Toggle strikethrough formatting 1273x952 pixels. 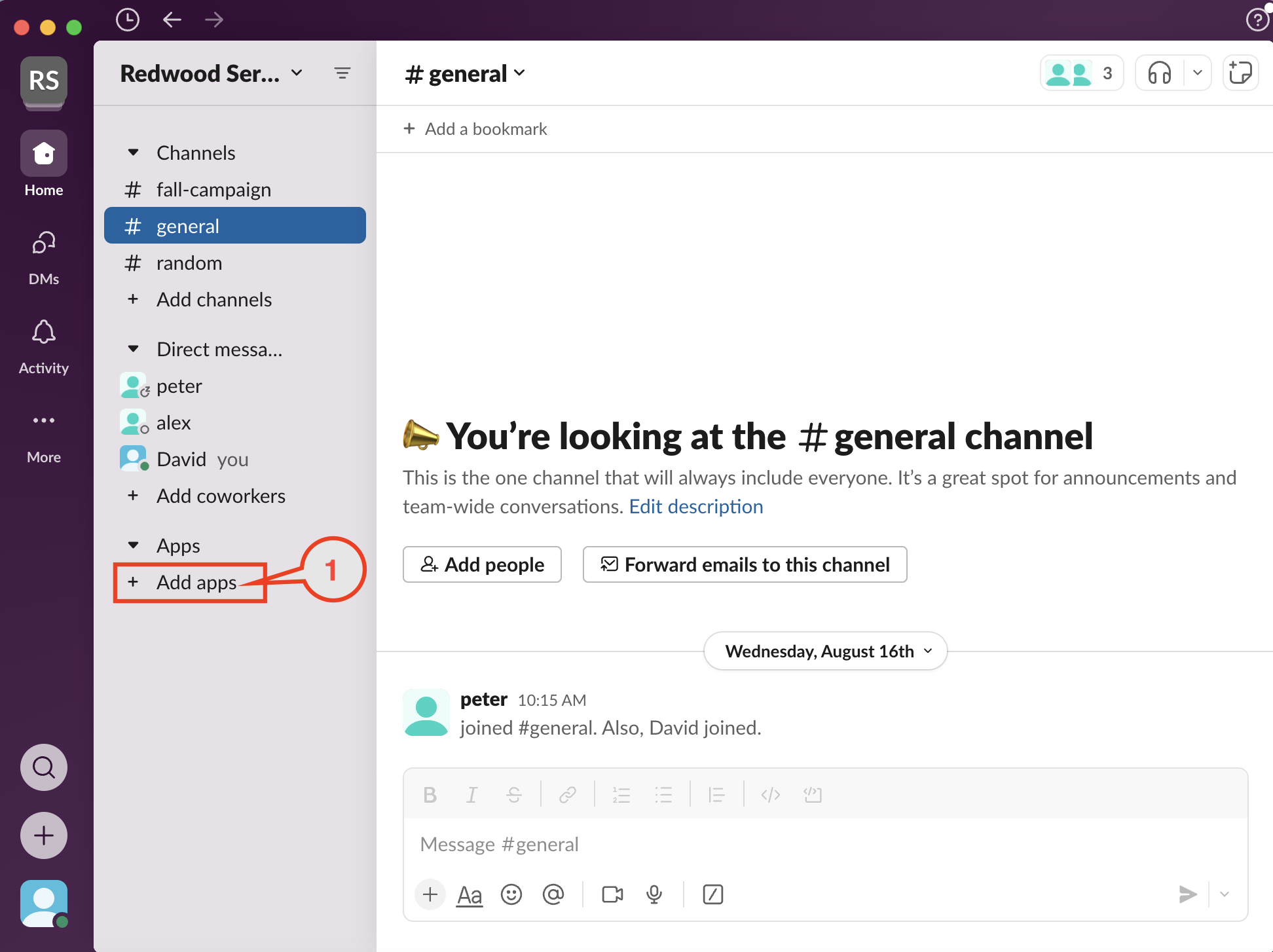[x=514, y=795]
